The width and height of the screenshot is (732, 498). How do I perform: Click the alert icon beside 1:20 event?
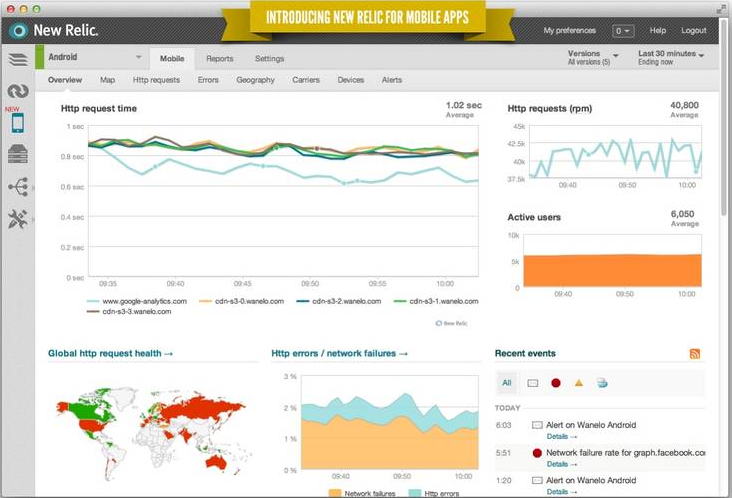pos(537,480)
